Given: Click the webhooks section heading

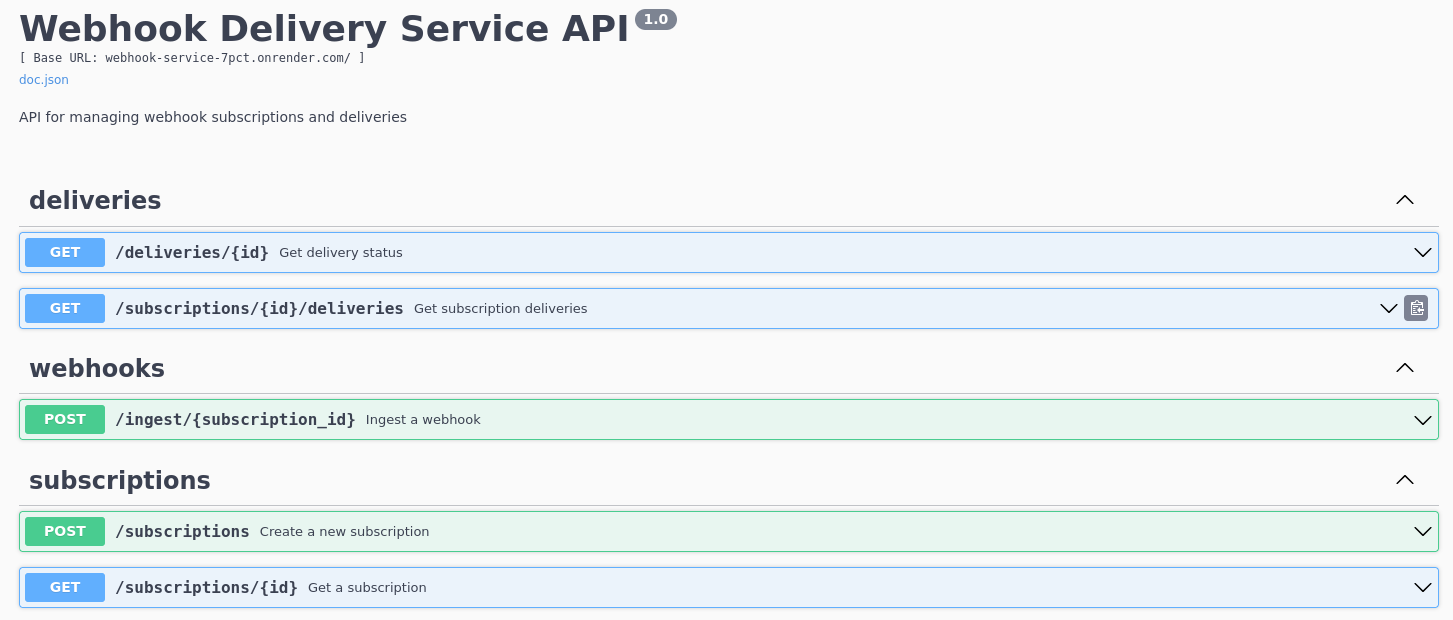Looking at the screenshot, I should [x=97, y=368].
